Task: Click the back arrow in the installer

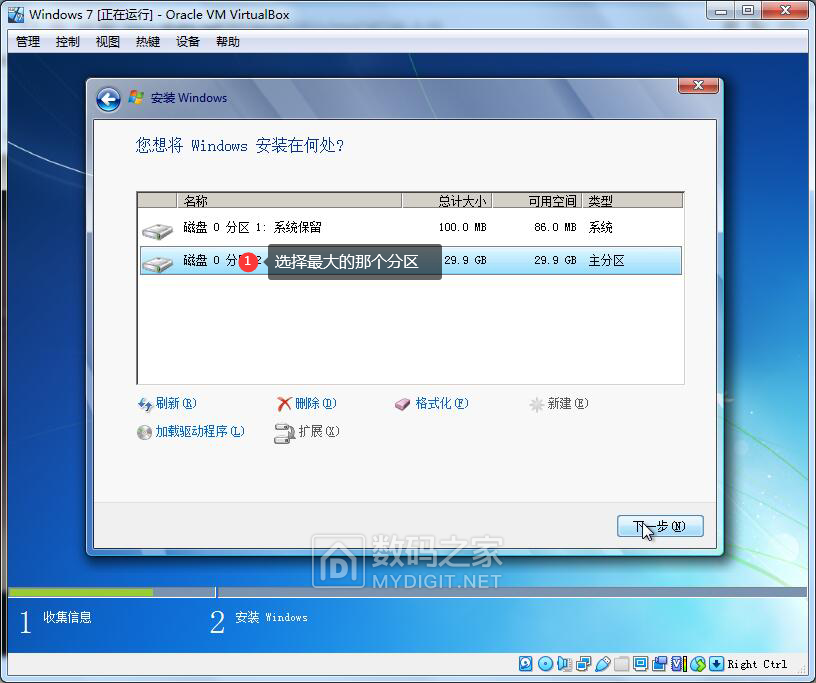Action: 108,99
